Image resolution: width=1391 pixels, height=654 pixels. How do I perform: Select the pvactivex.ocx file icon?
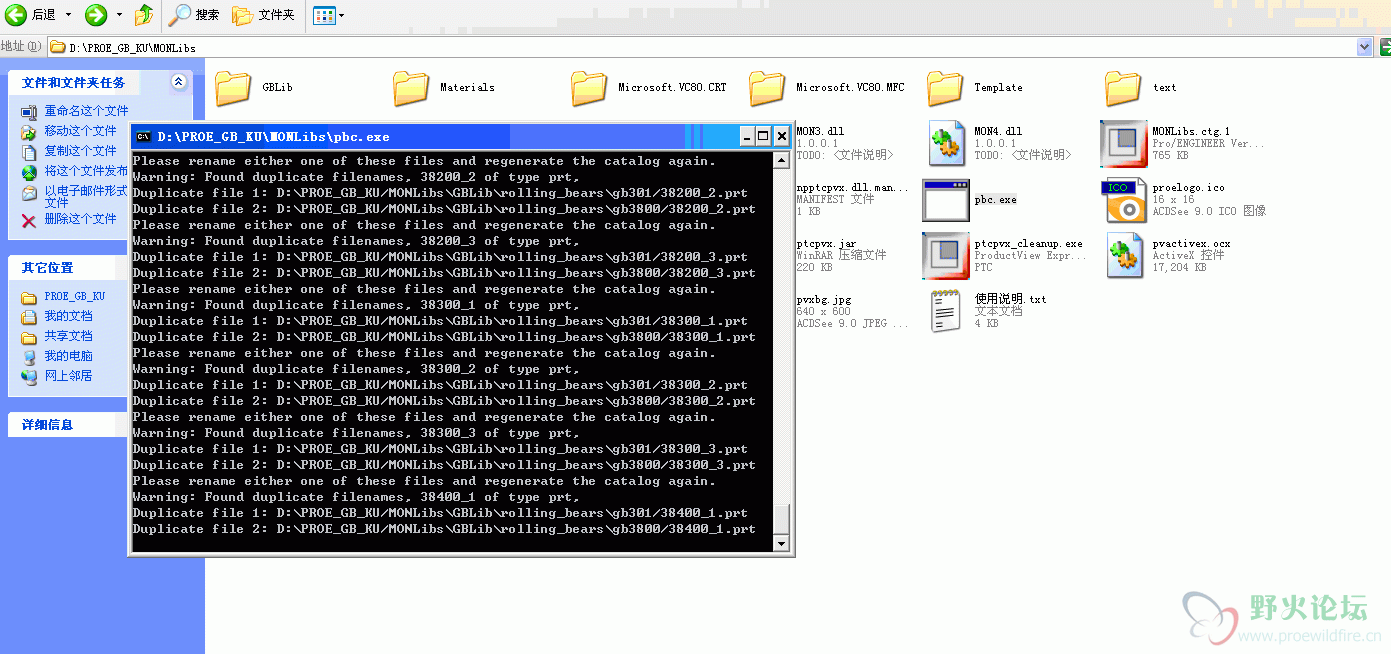tap(1123, 256)
